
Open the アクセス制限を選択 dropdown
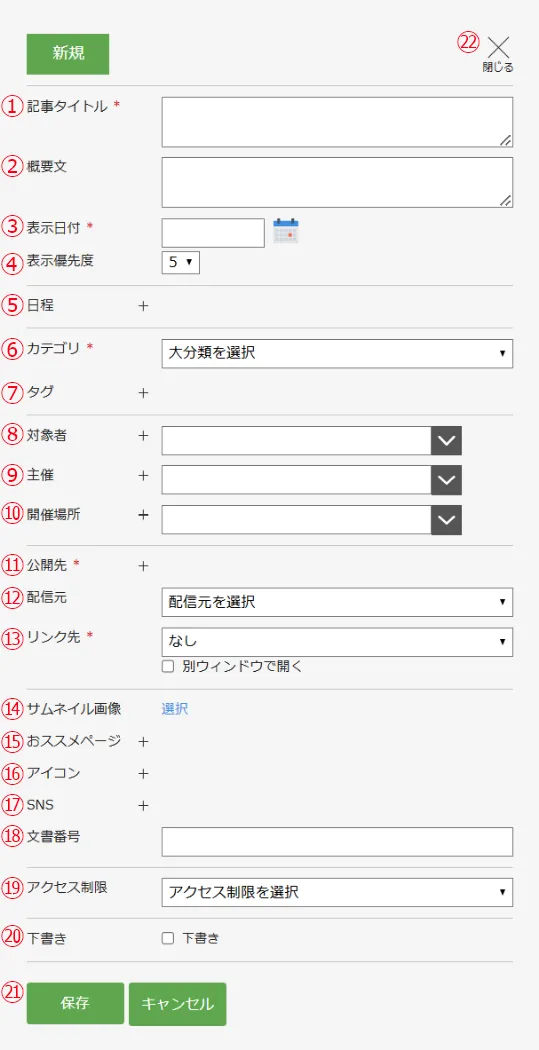tap(337, 893)
